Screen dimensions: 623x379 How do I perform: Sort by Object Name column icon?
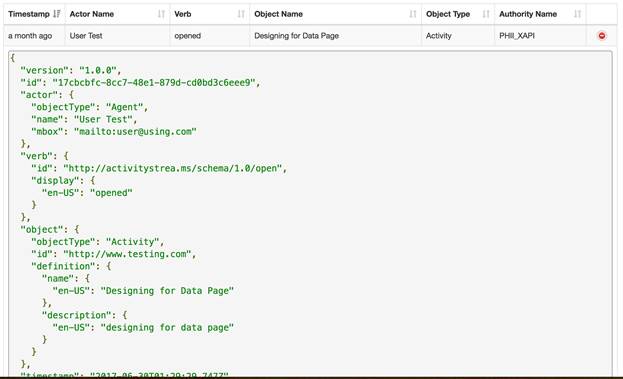412,14
